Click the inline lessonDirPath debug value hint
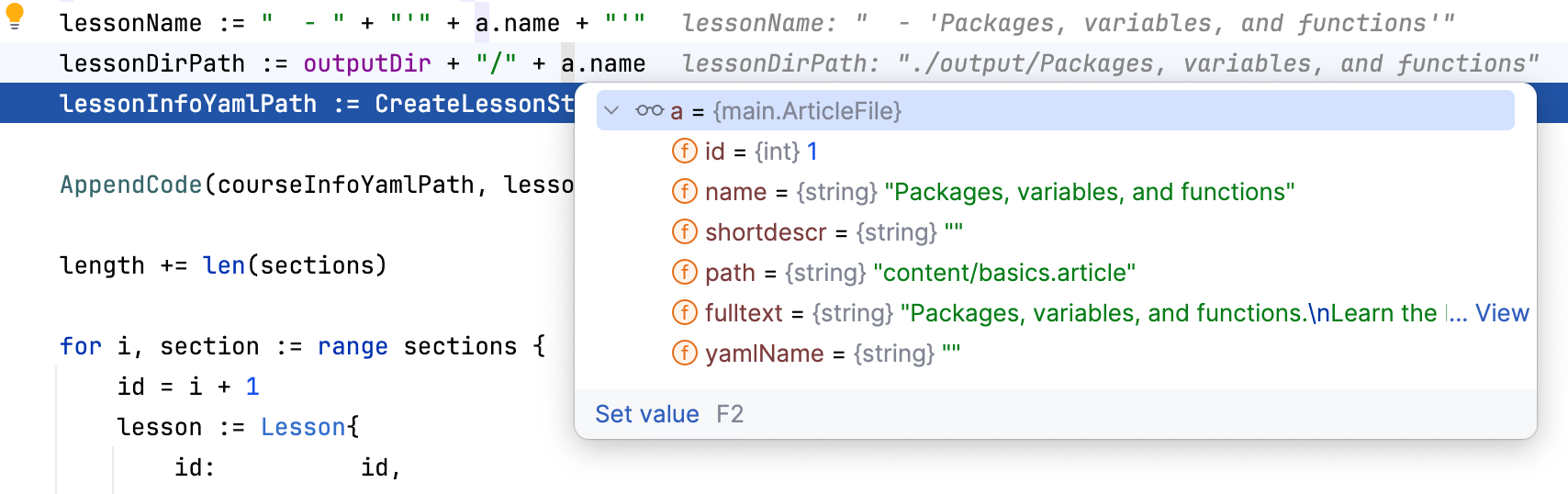Image resolution: width=1568 pixels, height=494 pixels. (1110, 63)
